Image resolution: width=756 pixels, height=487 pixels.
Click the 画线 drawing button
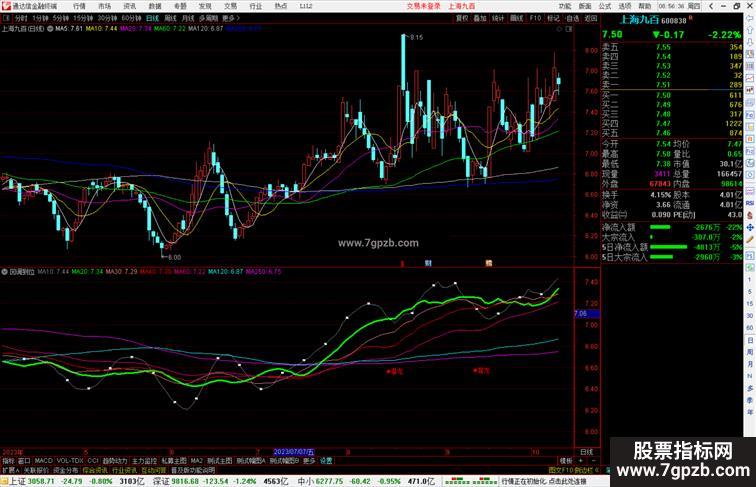click(x=516, y=18)
